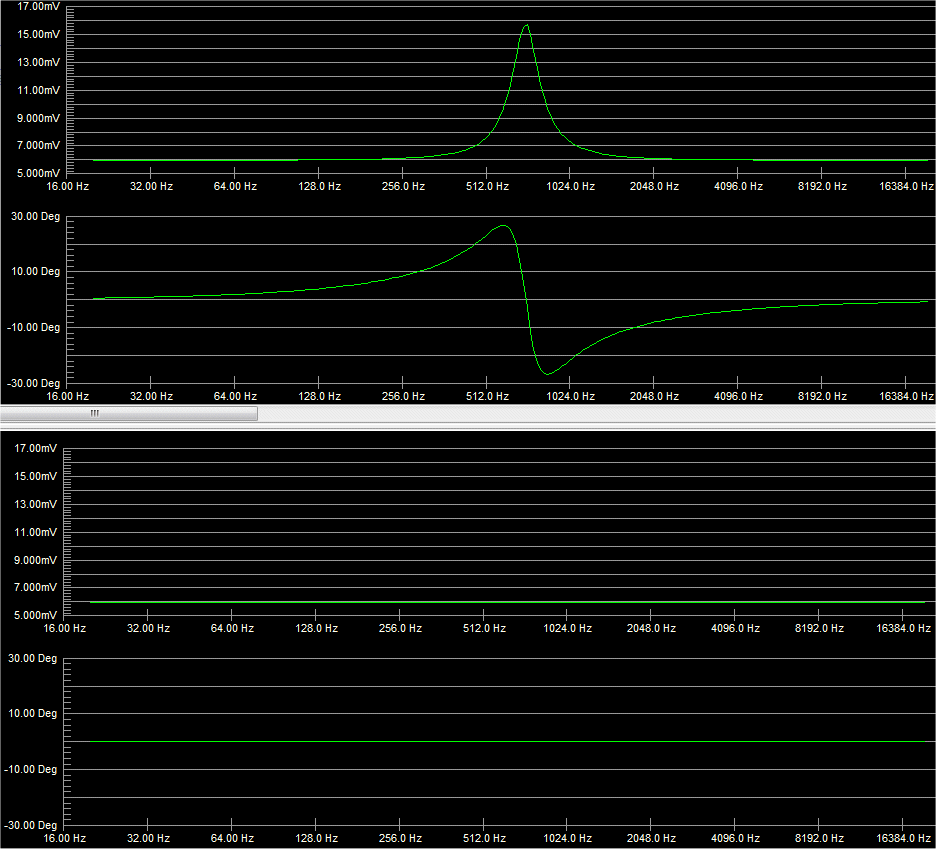The width and height of the screenshot is (936, 849).
Task: Click the flat green trace in the lower phase plot
Action: click(507, 741)
